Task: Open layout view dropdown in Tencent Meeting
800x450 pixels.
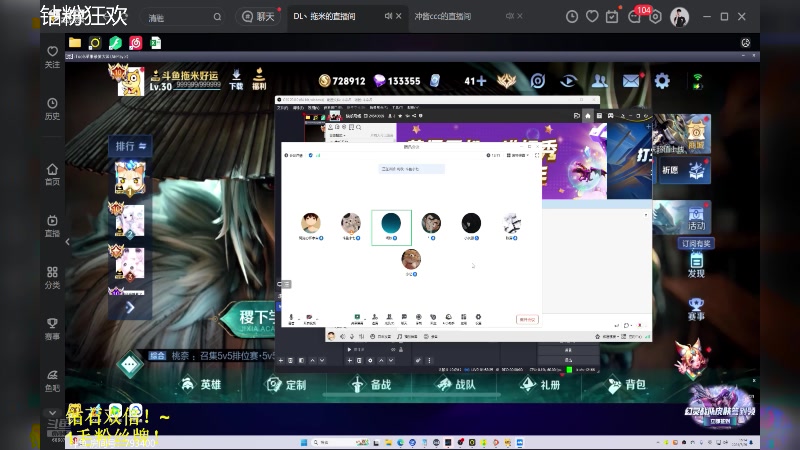Action: pos(517,155)
